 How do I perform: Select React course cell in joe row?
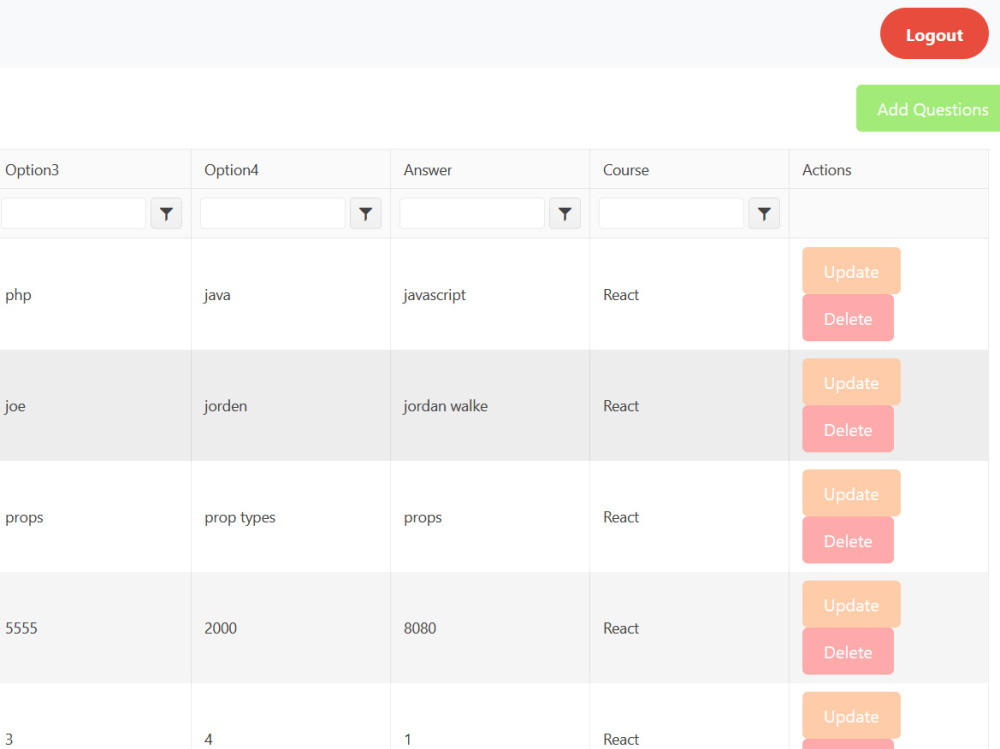689,405
